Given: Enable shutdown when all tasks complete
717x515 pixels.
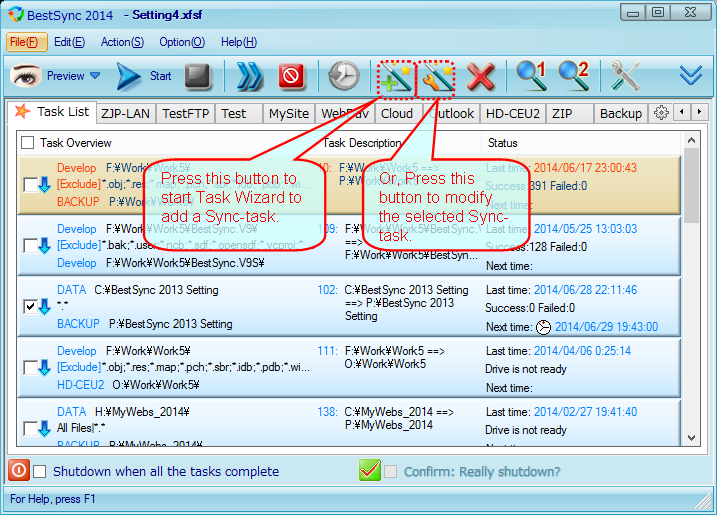Looking at the screenshot, I should pyautogui.click(x=40, y=472).
